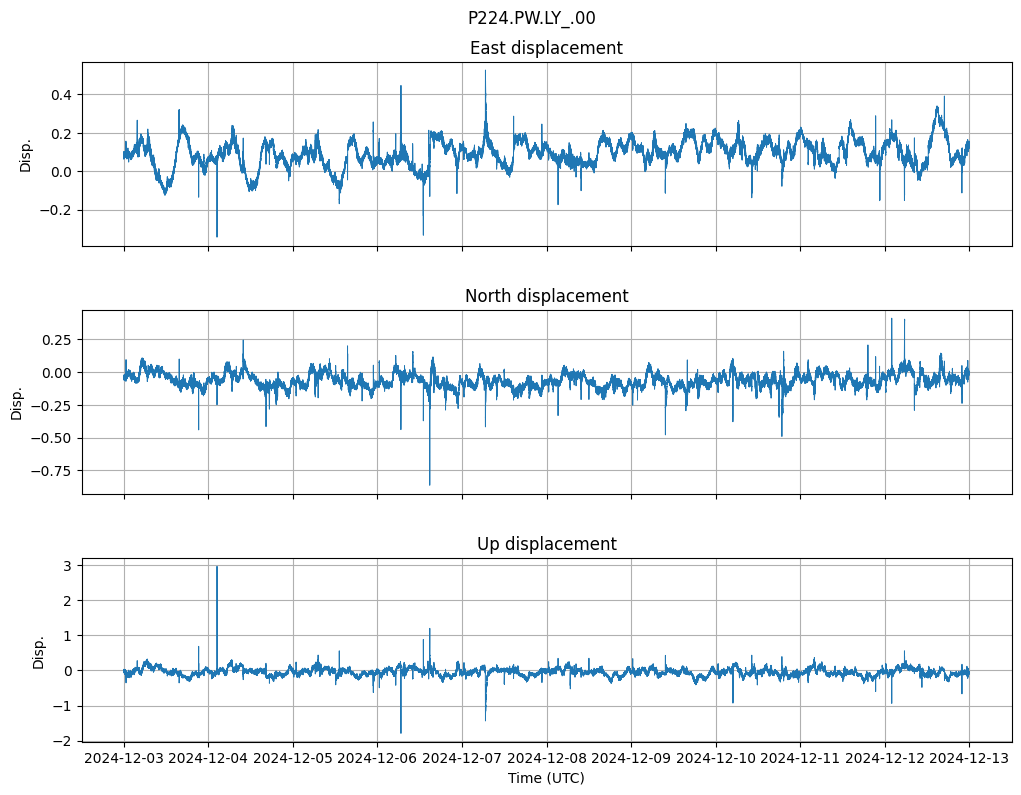Select the North displacement subplot title
Viewport: 1021px width, 795px height.
pos(545,296)
